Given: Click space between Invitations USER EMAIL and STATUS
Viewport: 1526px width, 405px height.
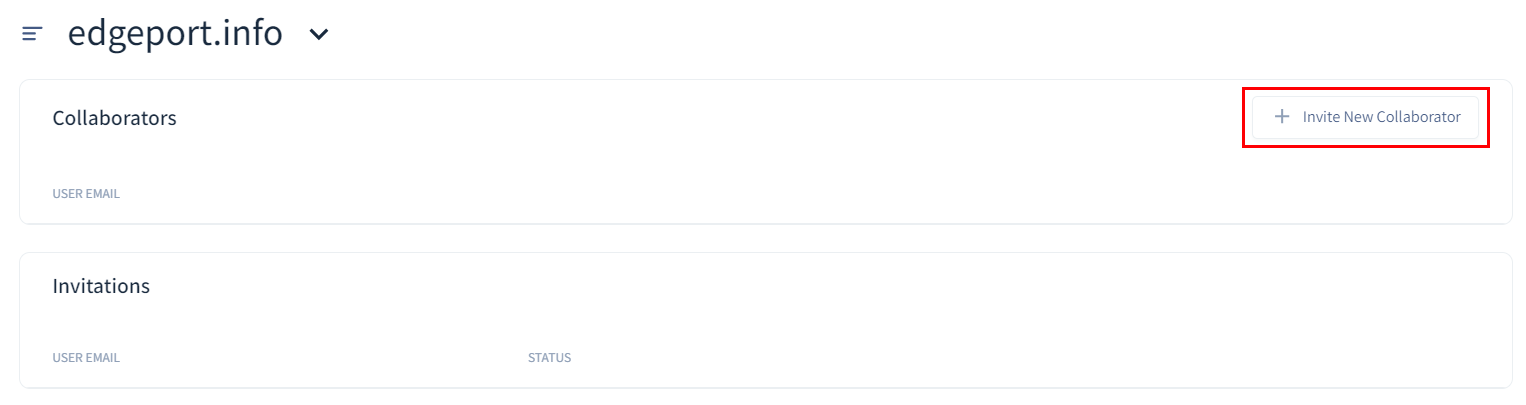Looking at the screenshot, I should coord(320,358).
